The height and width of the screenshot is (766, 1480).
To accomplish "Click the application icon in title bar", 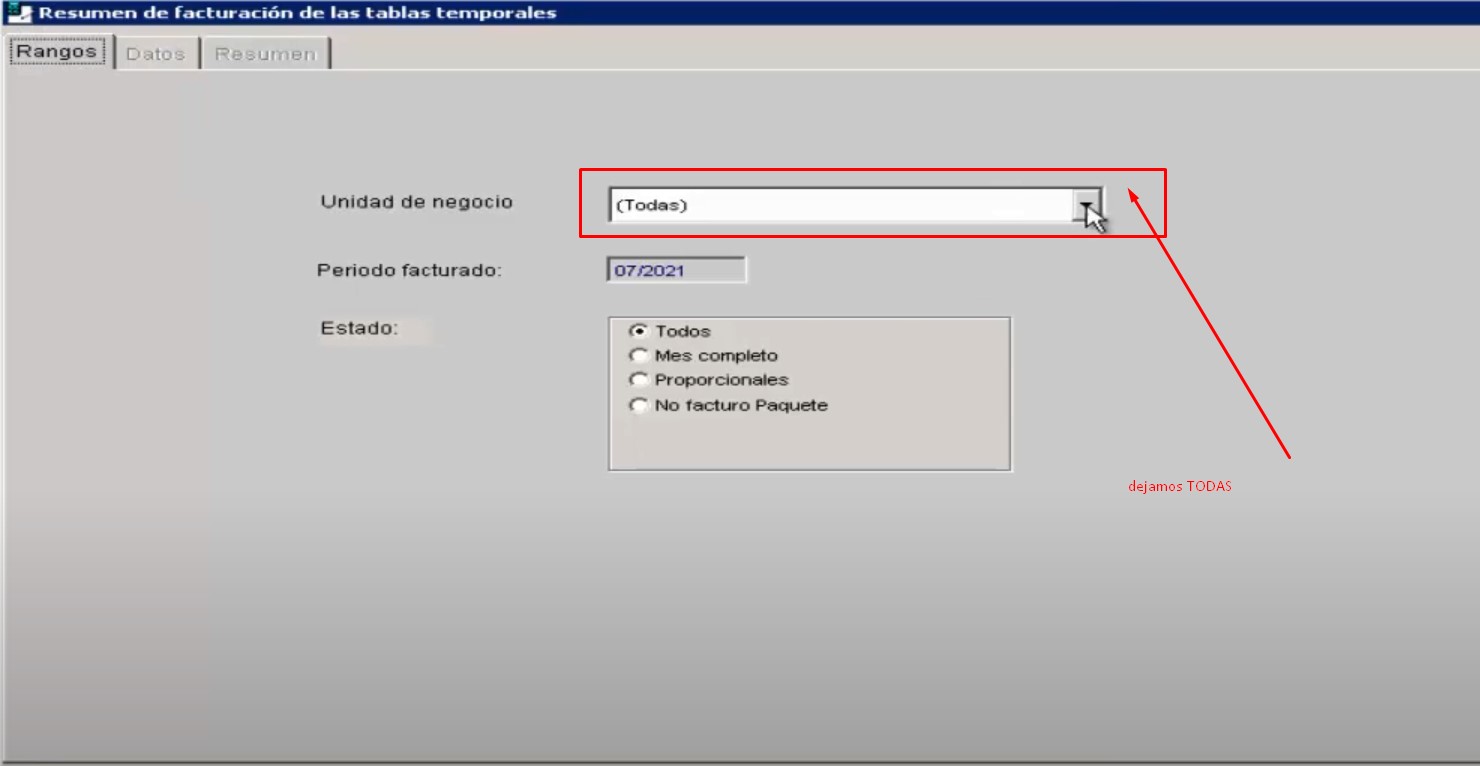I will pyautogui.click(x=19, y=13).
